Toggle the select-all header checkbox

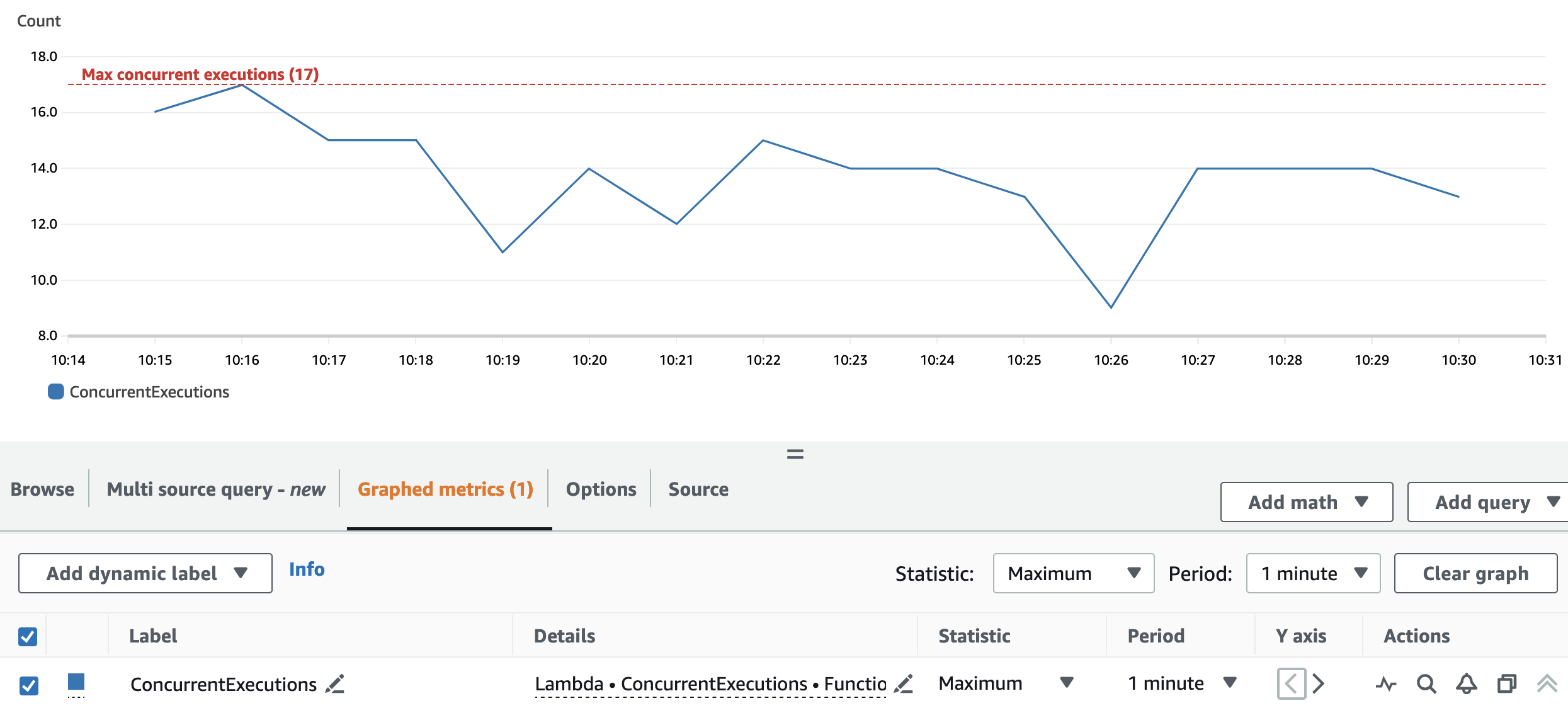tap(28, 636)
